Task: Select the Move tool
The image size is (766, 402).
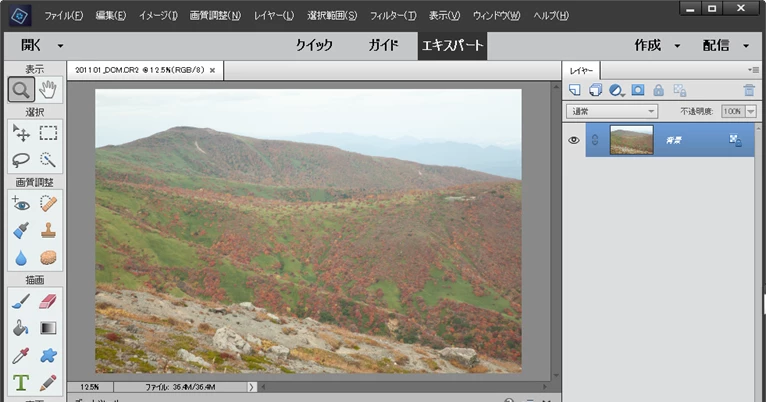Action: pos(21,133)
